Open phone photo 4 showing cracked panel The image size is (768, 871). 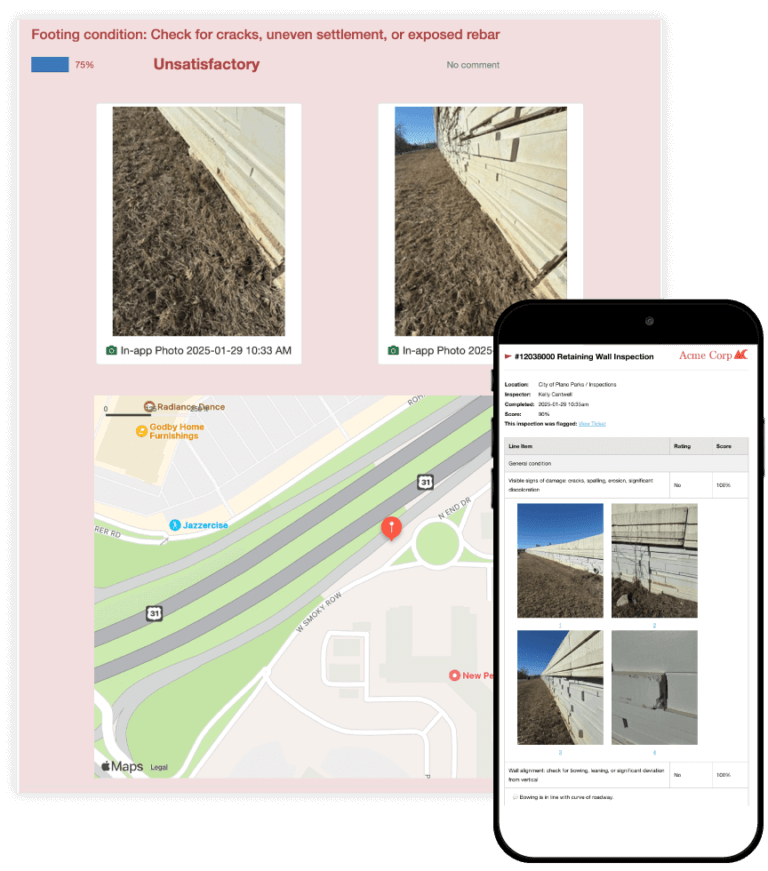point(654,687)
